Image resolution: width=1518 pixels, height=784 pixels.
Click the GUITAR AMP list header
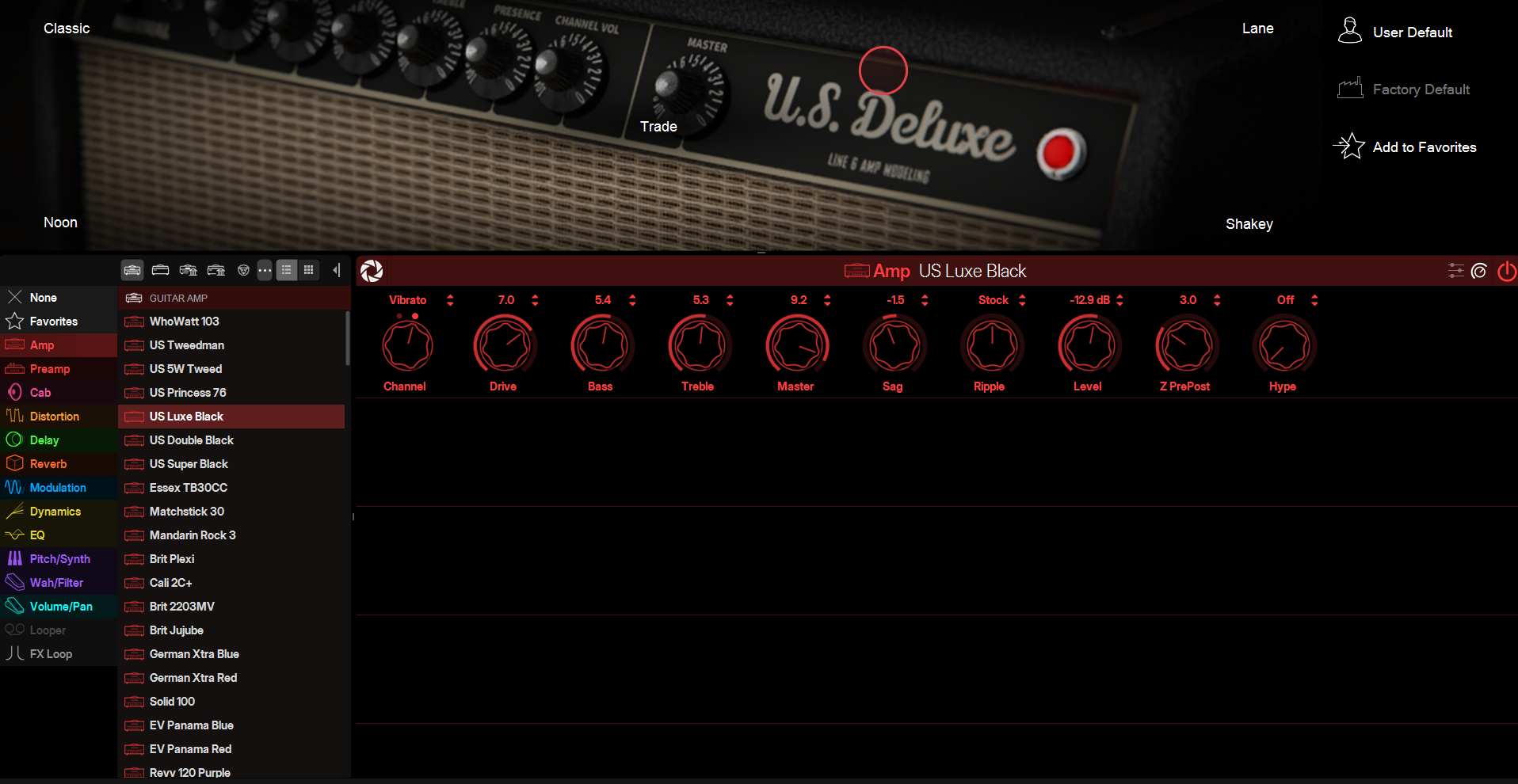(x=235, y=298)
